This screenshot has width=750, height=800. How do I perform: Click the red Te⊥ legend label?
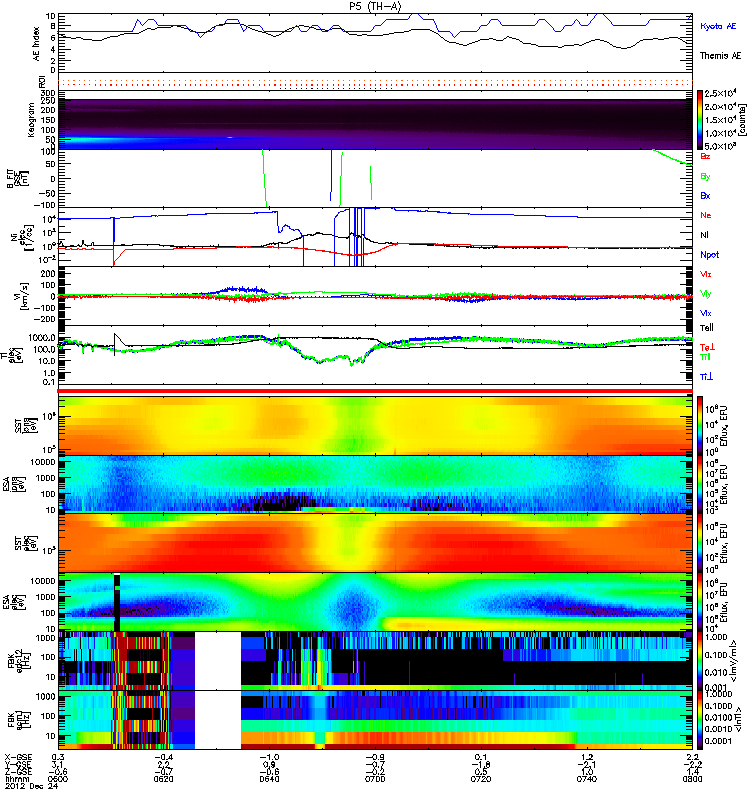coord(707,347)
